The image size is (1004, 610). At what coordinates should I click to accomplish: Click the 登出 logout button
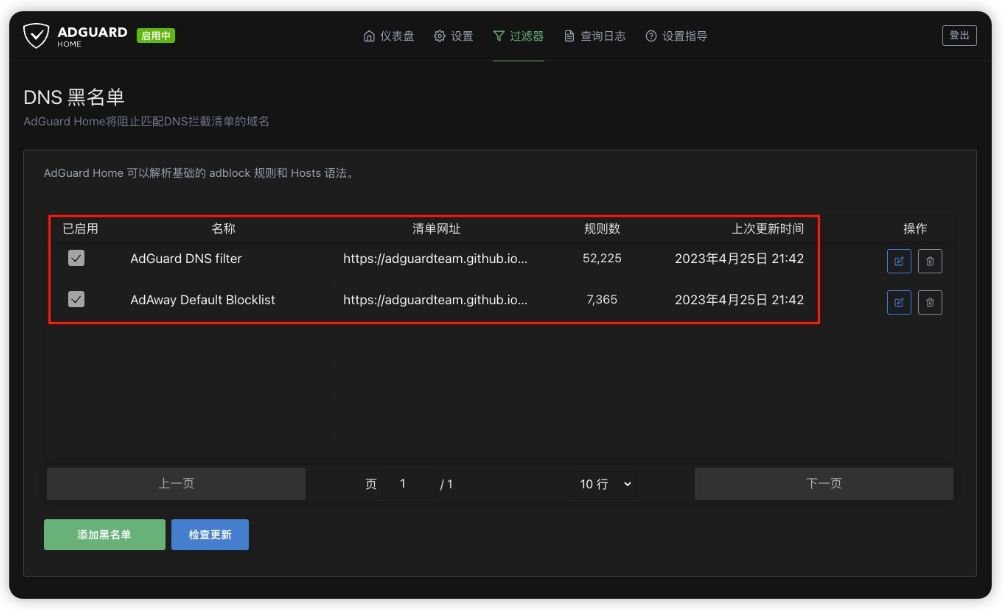[x=959, y=35]
